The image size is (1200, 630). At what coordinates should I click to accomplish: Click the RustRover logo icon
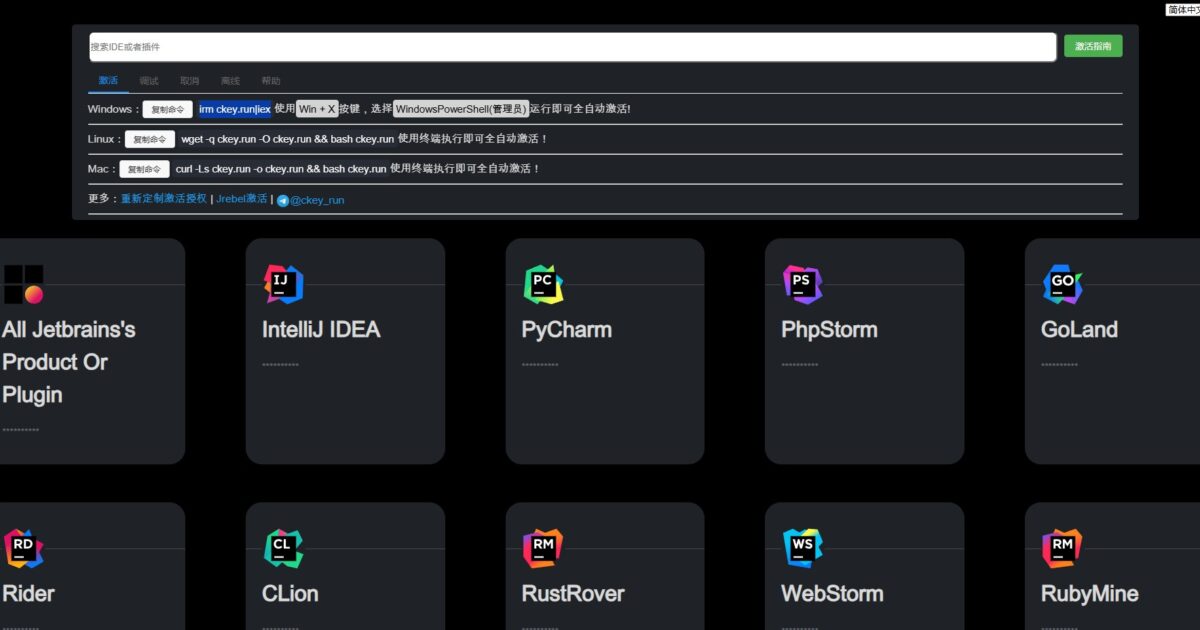(x=543, y=548)
